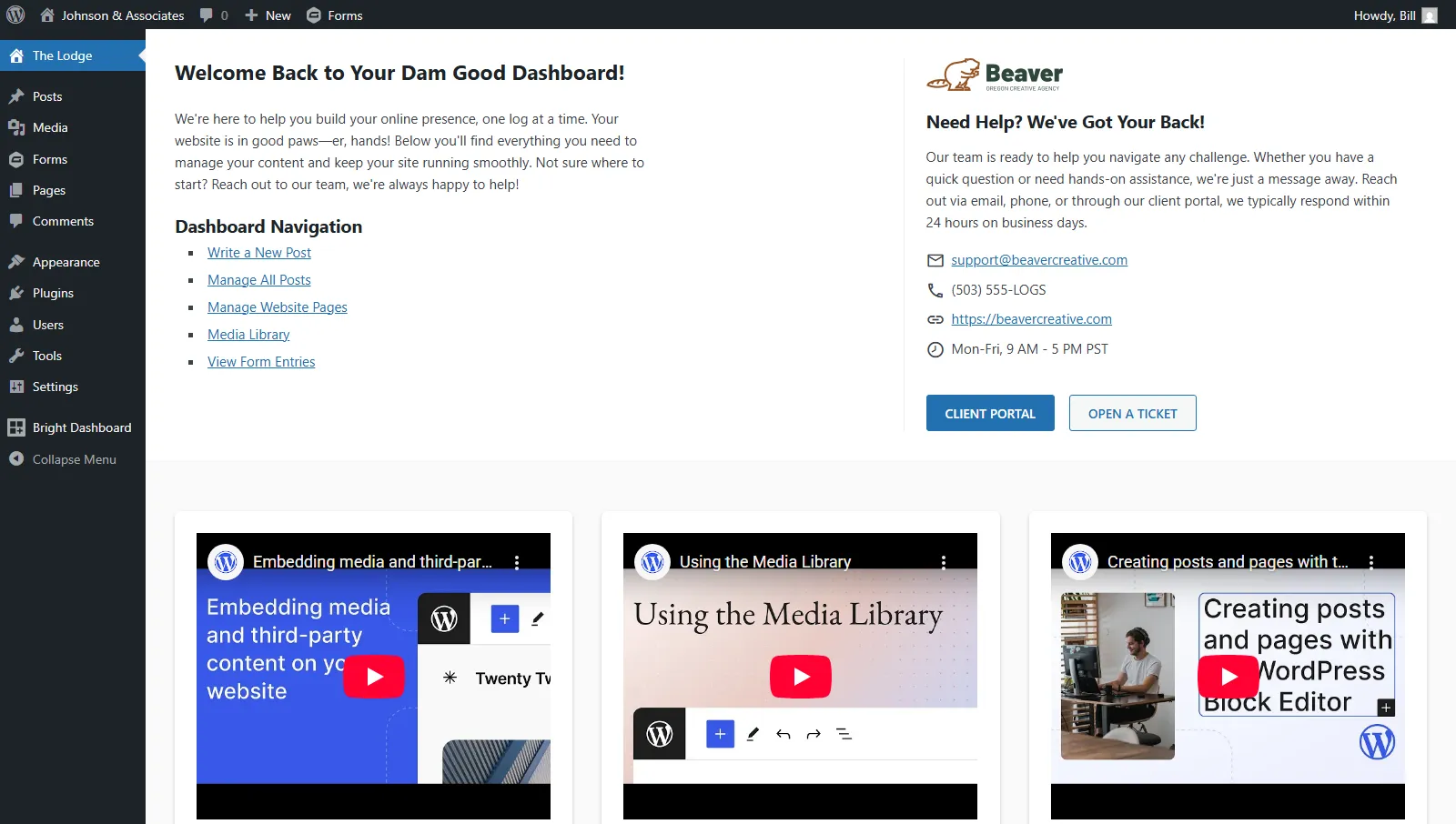Viewport: 1456px width, 824px height.
Task: Open more options on Embedding media video
Action: (x=517, y=562)
